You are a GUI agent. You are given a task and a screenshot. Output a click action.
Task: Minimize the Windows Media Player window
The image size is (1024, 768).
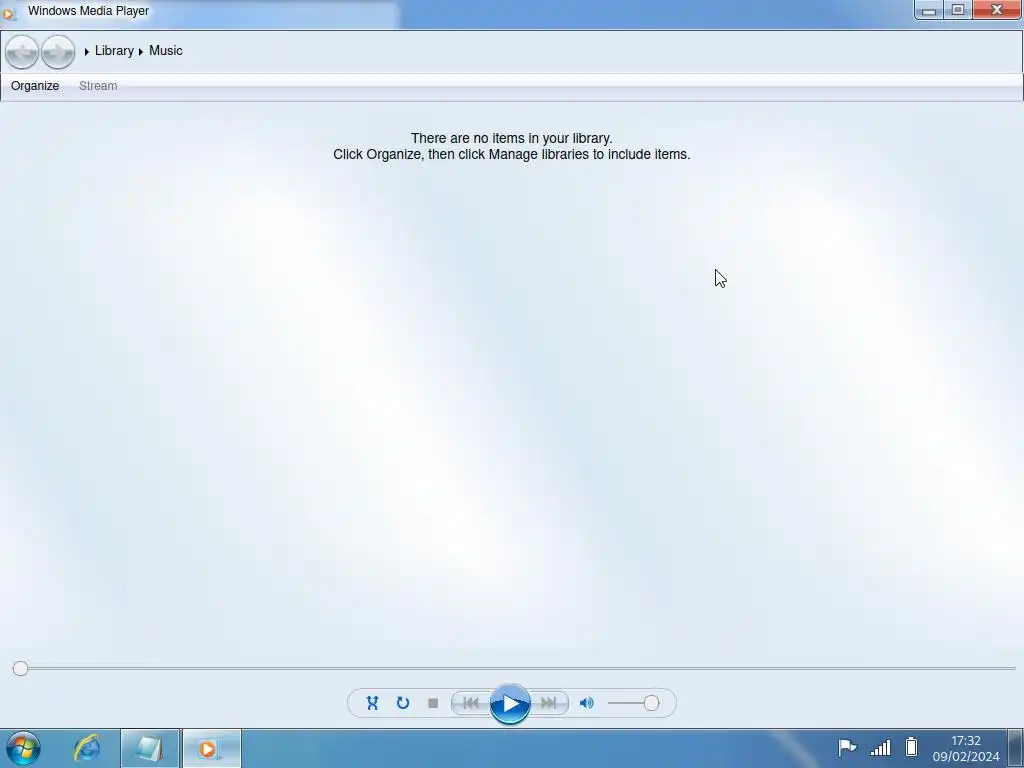click(x=929, y=10)
